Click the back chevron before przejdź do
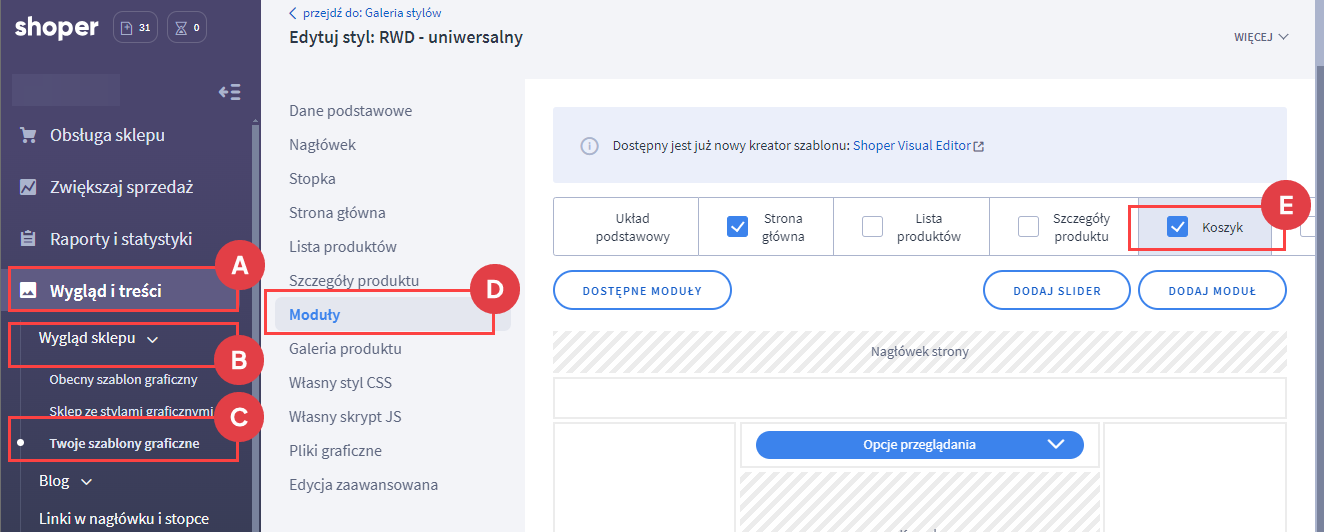Screen dimensions: 1324x532 tap(292, 13)
